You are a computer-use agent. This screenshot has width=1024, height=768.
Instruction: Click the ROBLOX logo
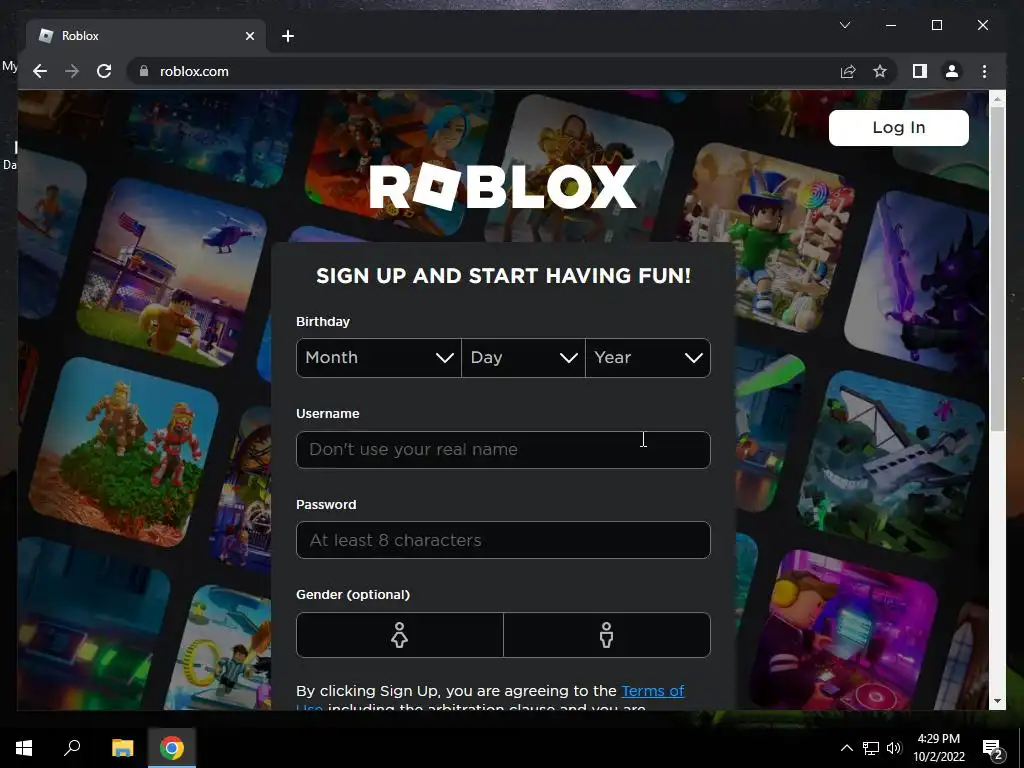tap(503, 187)
